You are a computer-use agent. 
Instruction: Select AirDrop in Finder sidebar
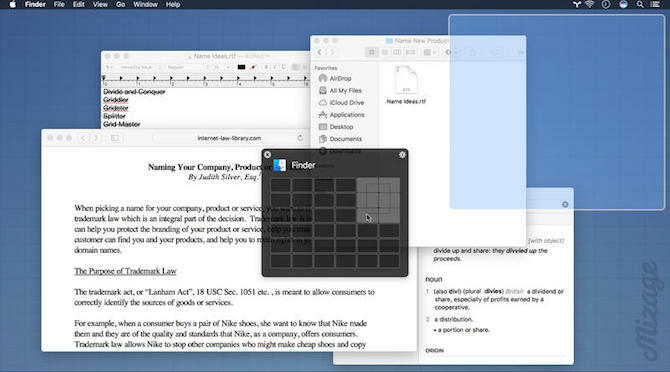[x=335, y=79]
